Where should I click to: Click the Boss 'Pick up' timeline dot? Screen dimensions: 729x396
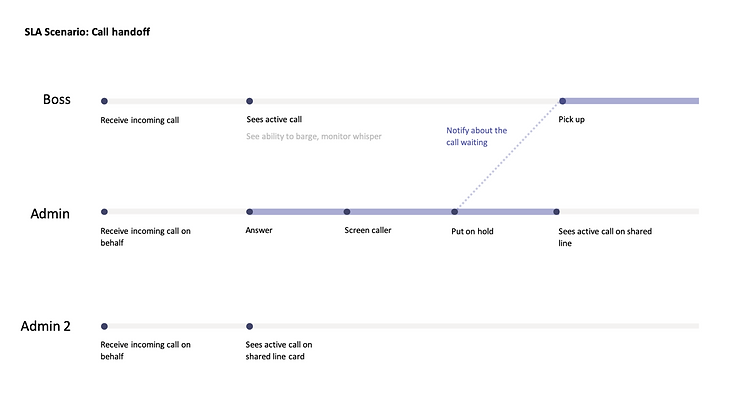563,101
